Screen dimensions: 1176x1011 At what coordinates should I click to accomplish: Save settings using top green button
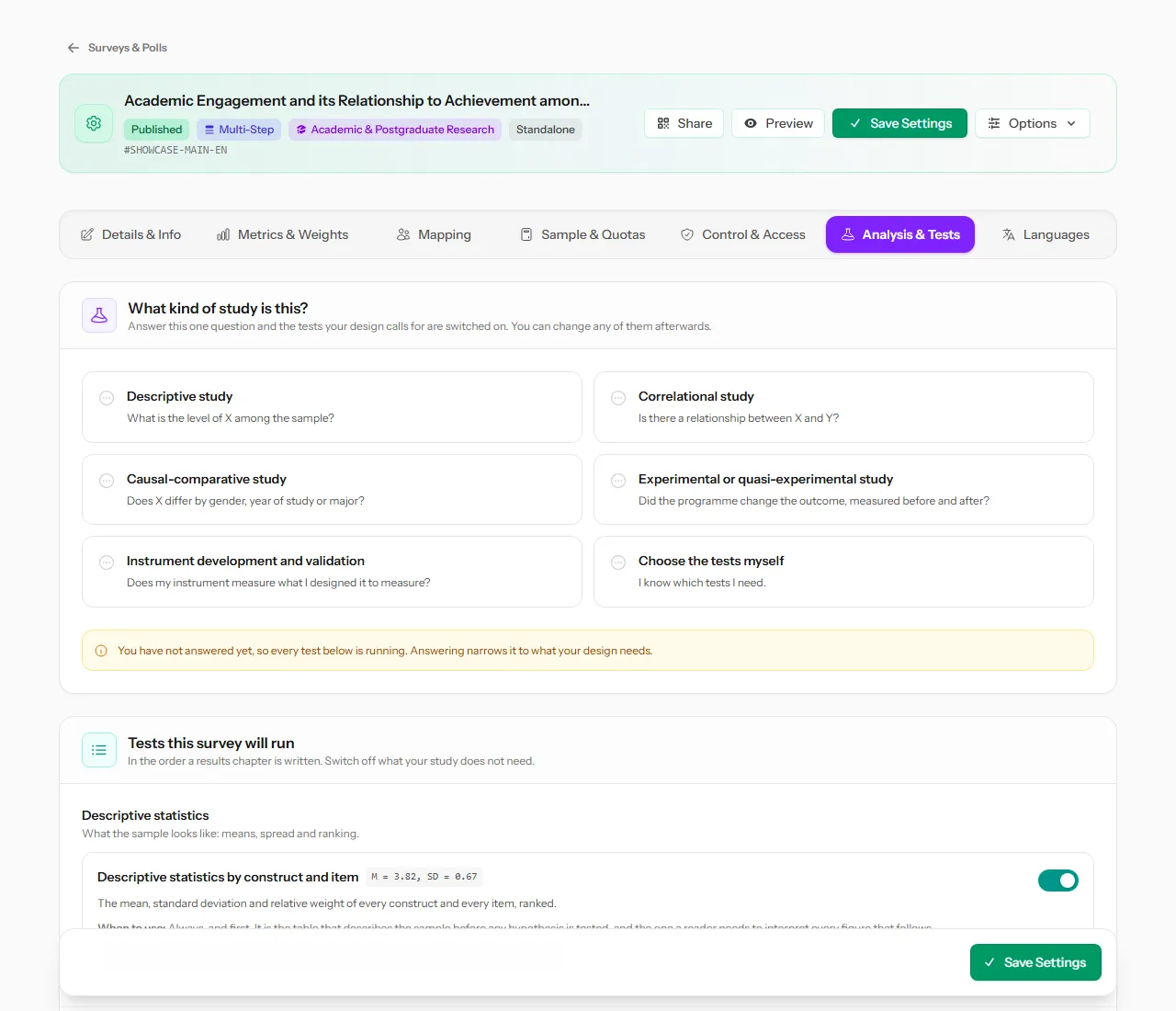[899, 123]
